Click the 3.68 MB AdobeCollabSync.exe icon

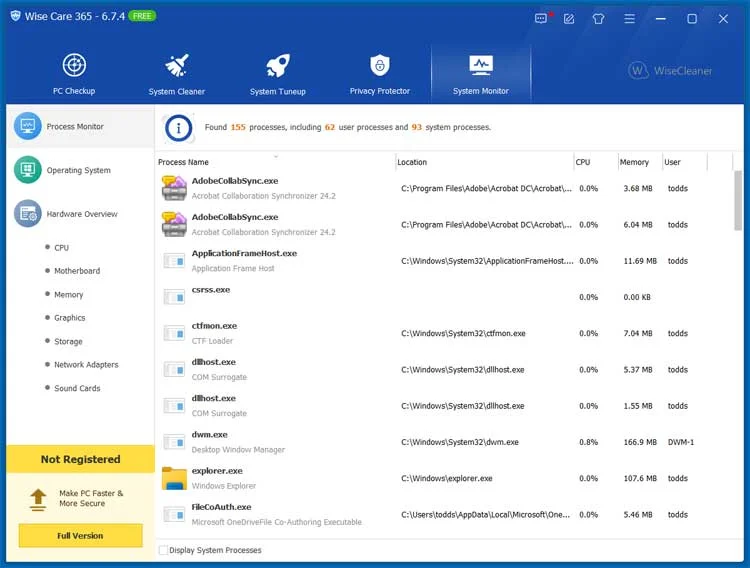[x=174, y=188]
